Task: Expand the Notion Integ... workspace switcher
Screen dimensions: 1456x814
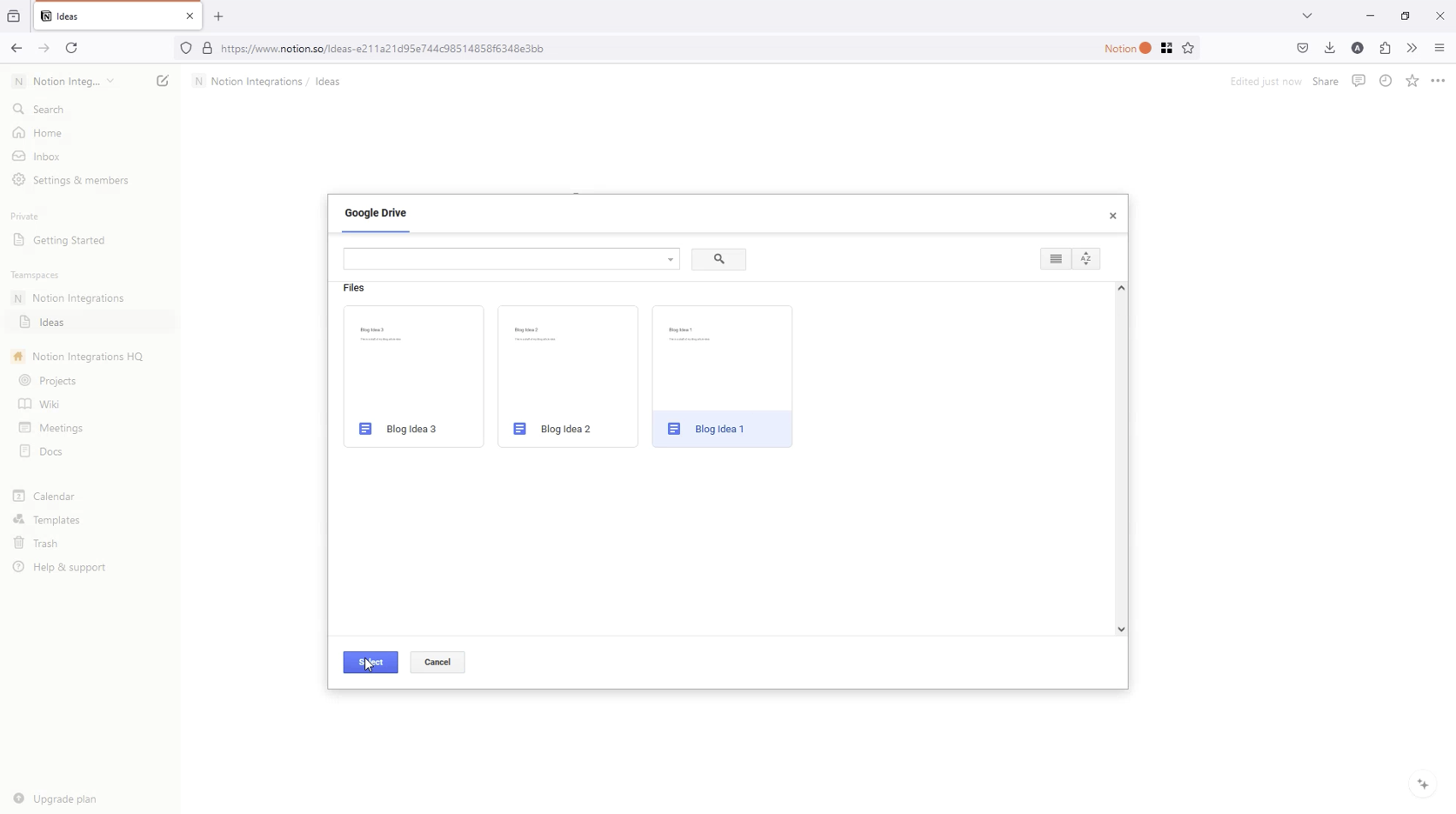Action: click(63, 81)
